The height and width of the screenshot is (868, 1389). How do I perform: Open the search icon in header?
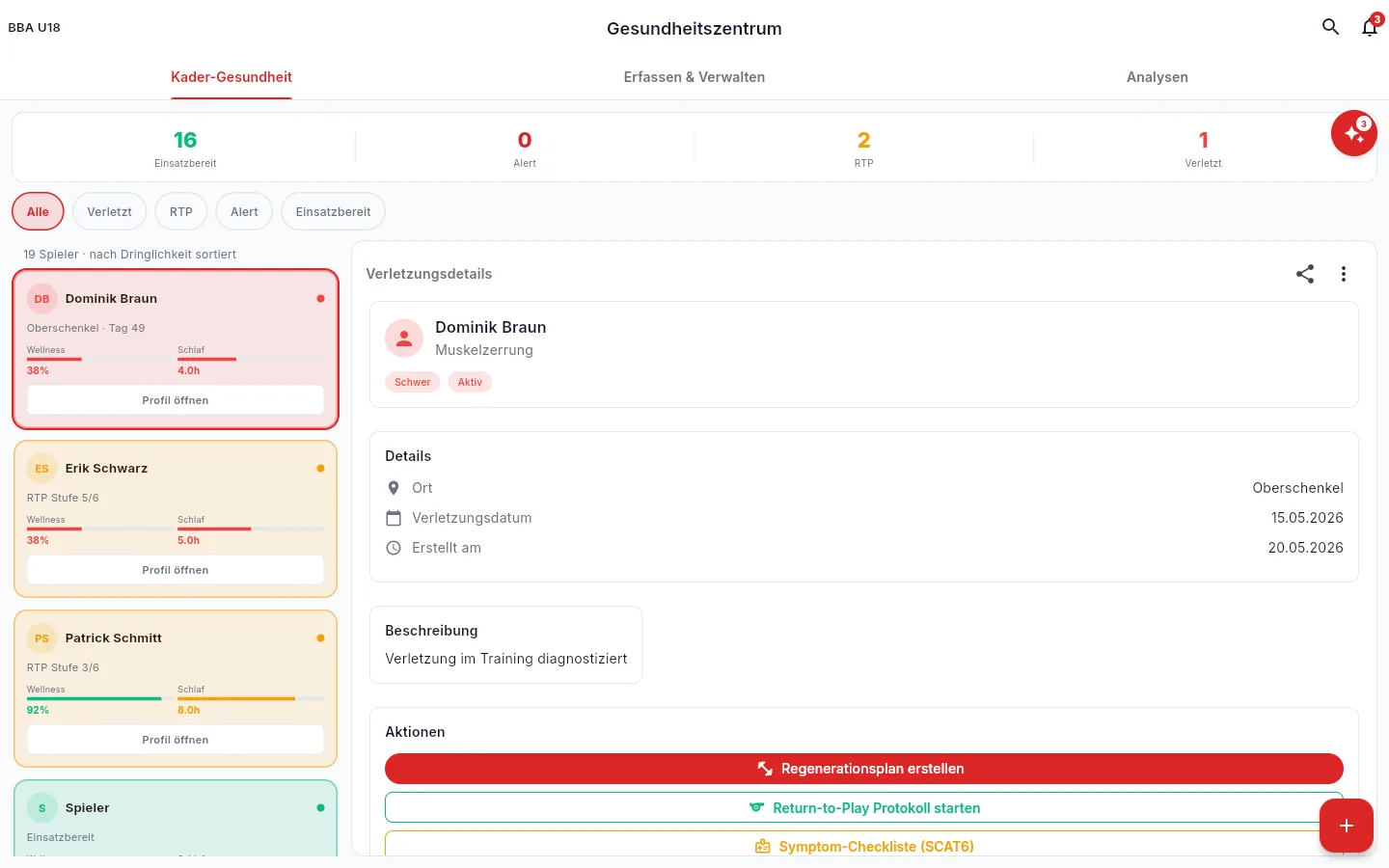coord(1330,27)
